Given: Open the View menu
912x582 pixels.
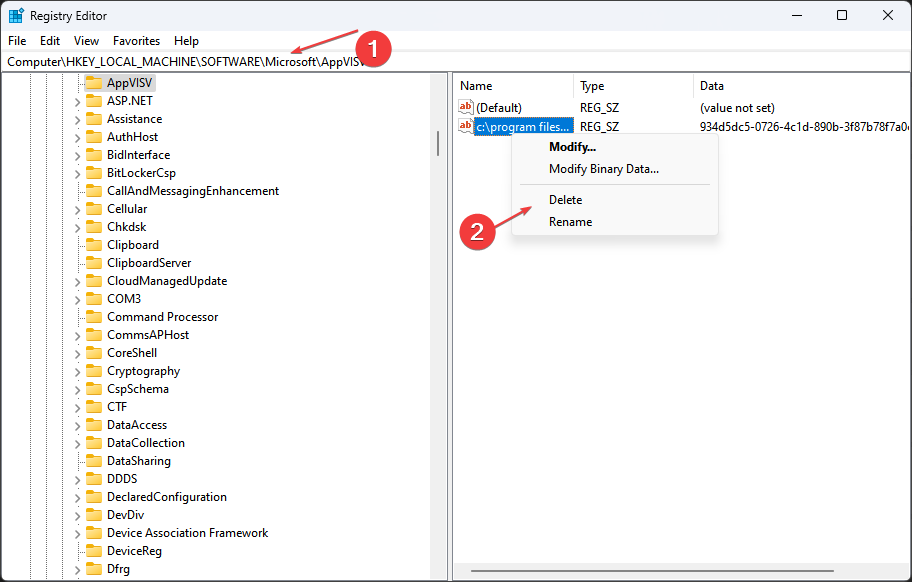Looking at the screenshot, I should click(86, 41).
